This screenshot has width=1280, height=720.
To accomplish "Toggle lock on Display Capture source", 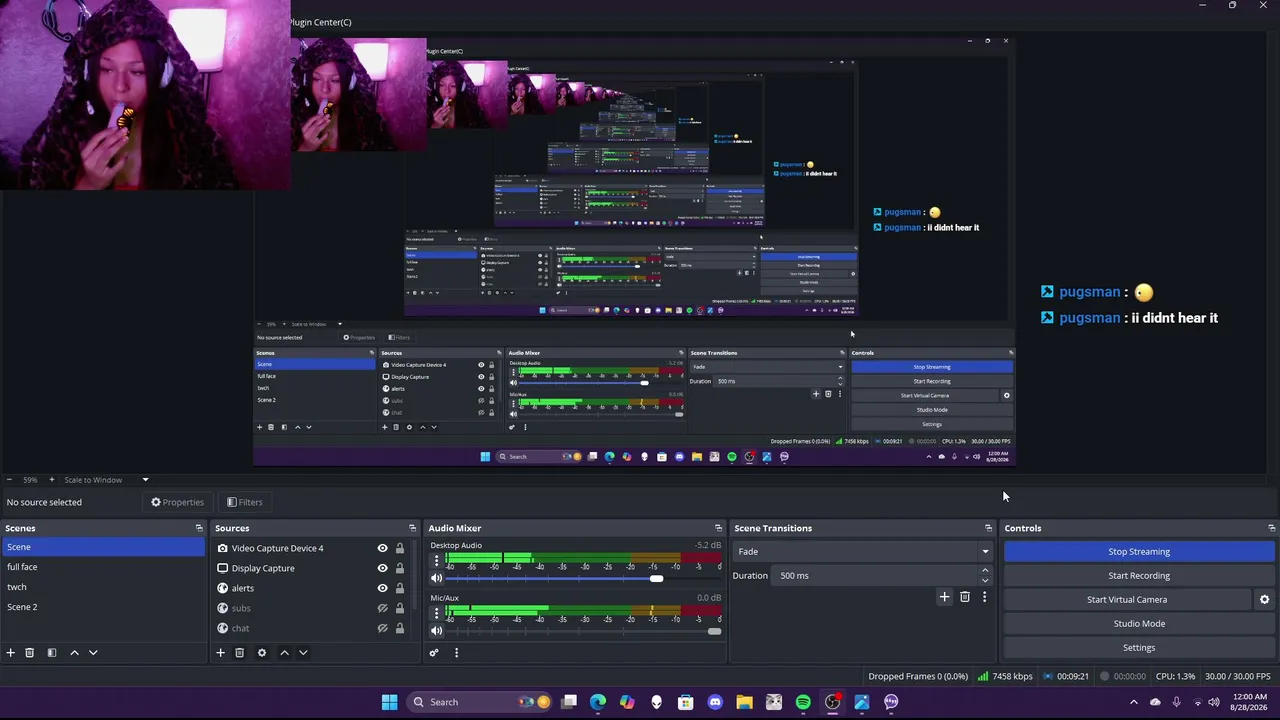I will pos(400,568).
